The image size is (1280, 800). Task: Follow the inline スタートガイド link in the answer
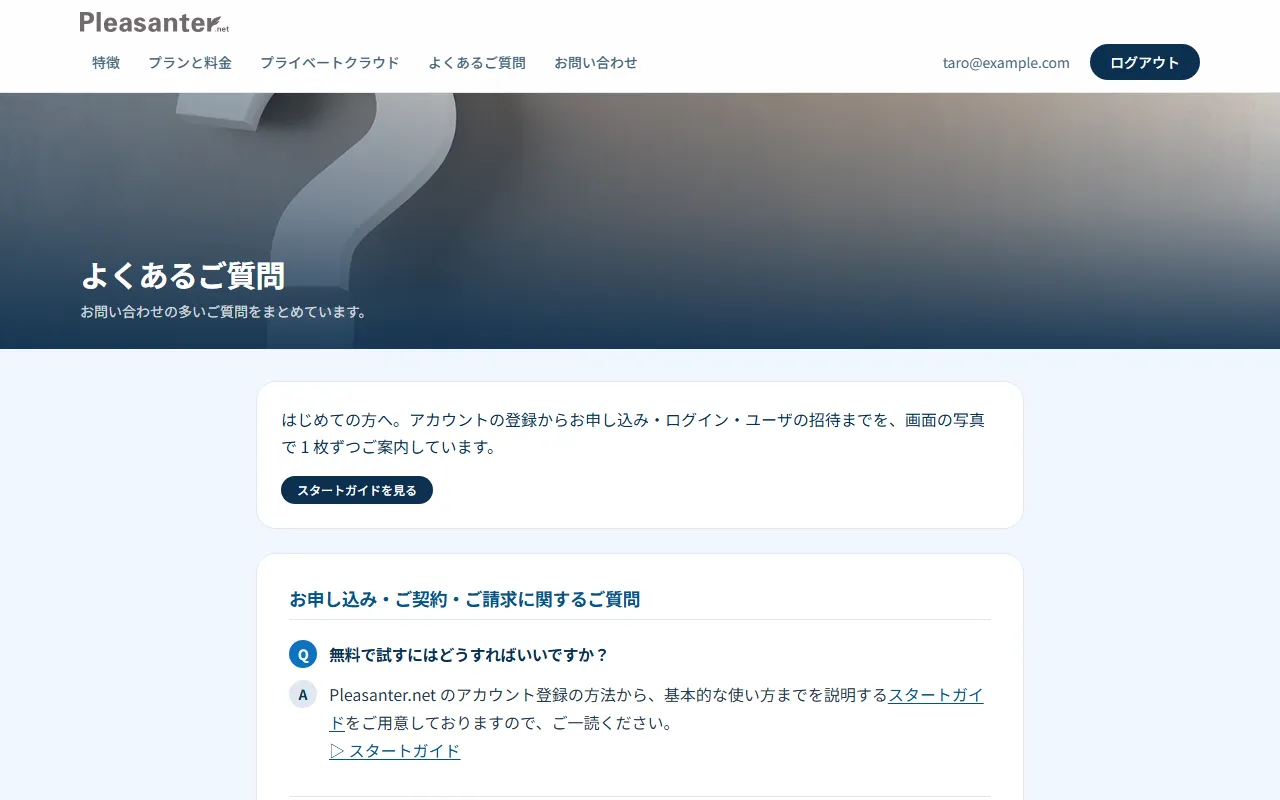936,695
